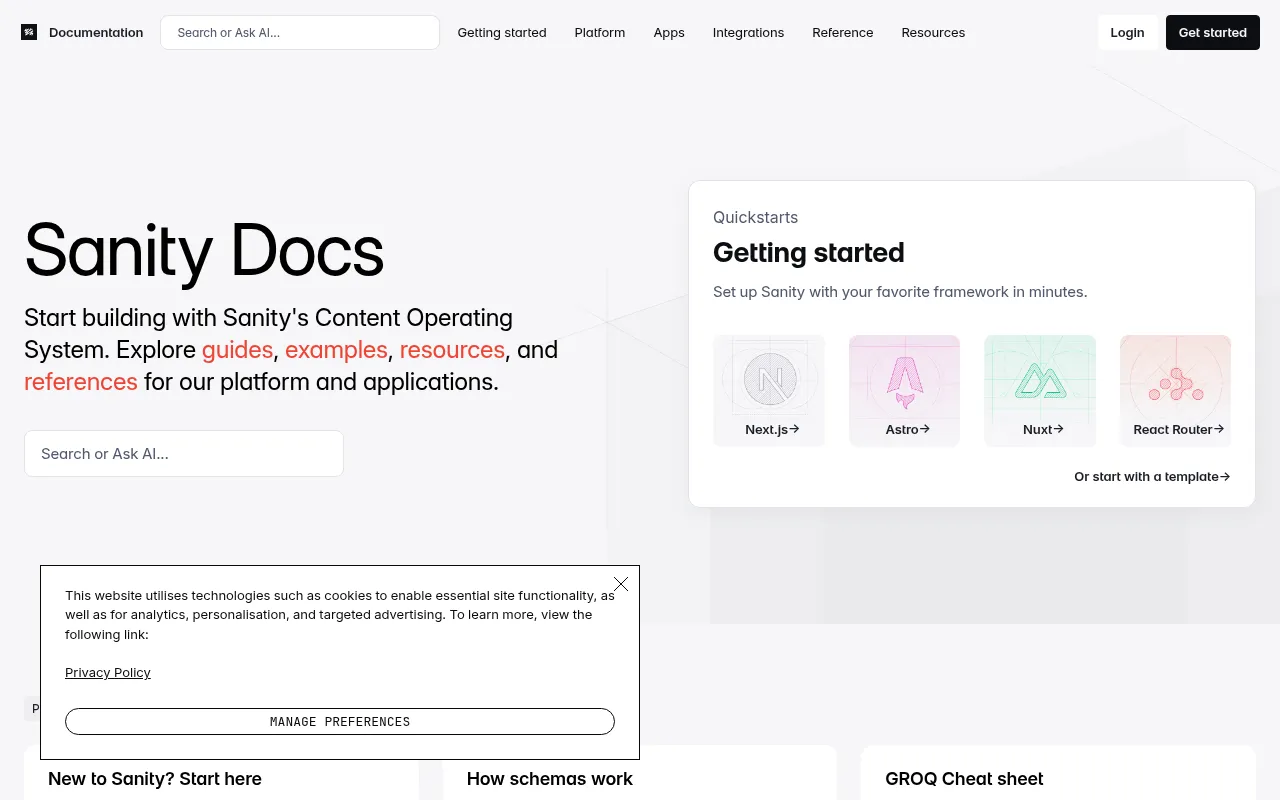Open the Integrations menu
This screenshot has height=800, width=1280.
pos(748,32)
